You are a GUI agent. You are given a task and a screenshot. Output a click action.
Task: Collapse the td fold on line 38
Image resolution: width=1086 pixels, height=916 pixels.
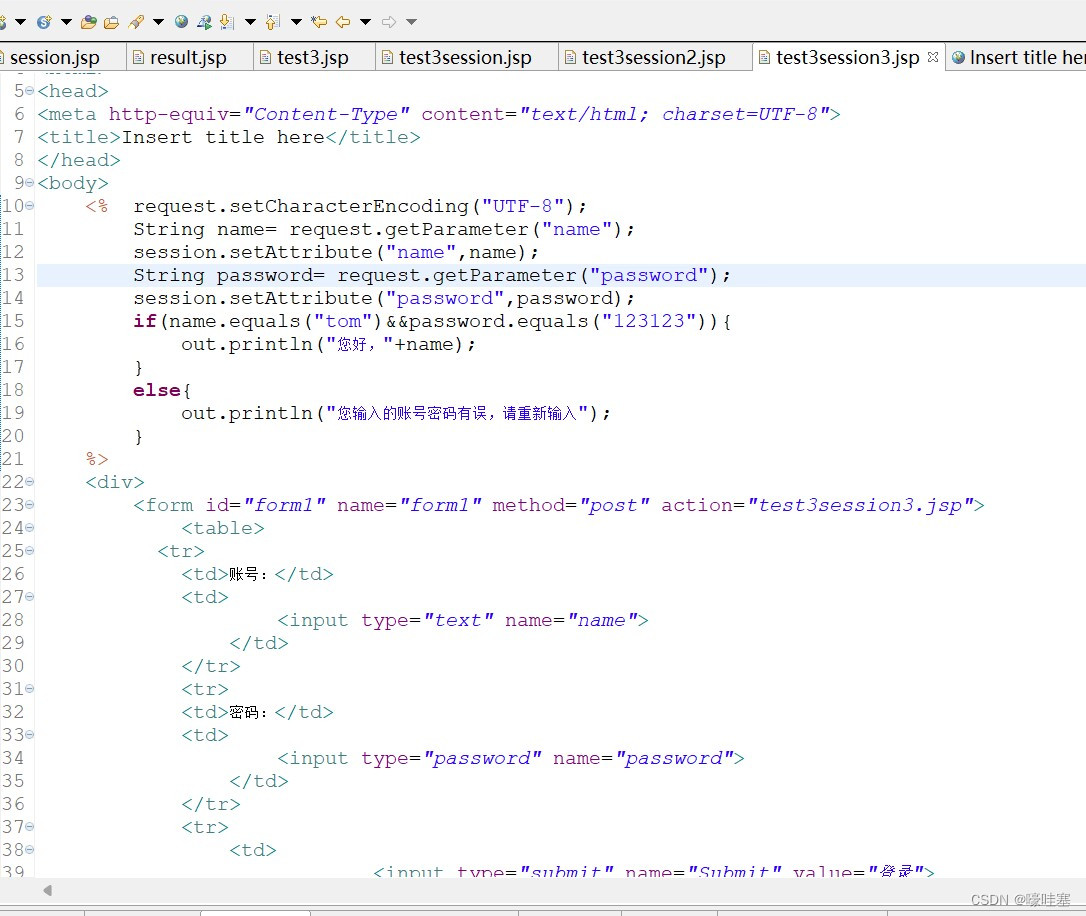(29, 850)
